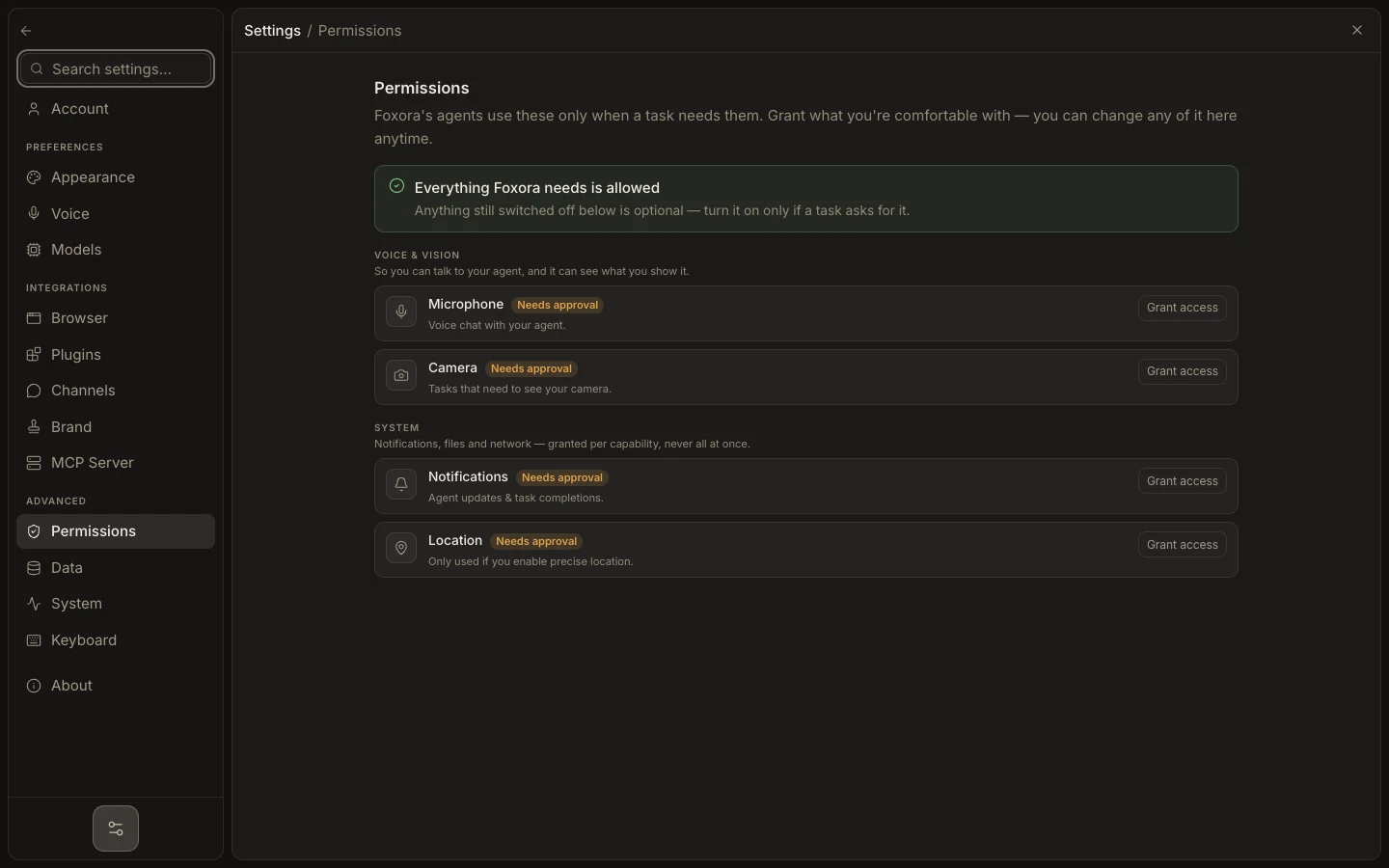This screenshot has width=1389, height=868.
Task: Click 'Agent updates & task completions.' text
Action: point(516,499)
